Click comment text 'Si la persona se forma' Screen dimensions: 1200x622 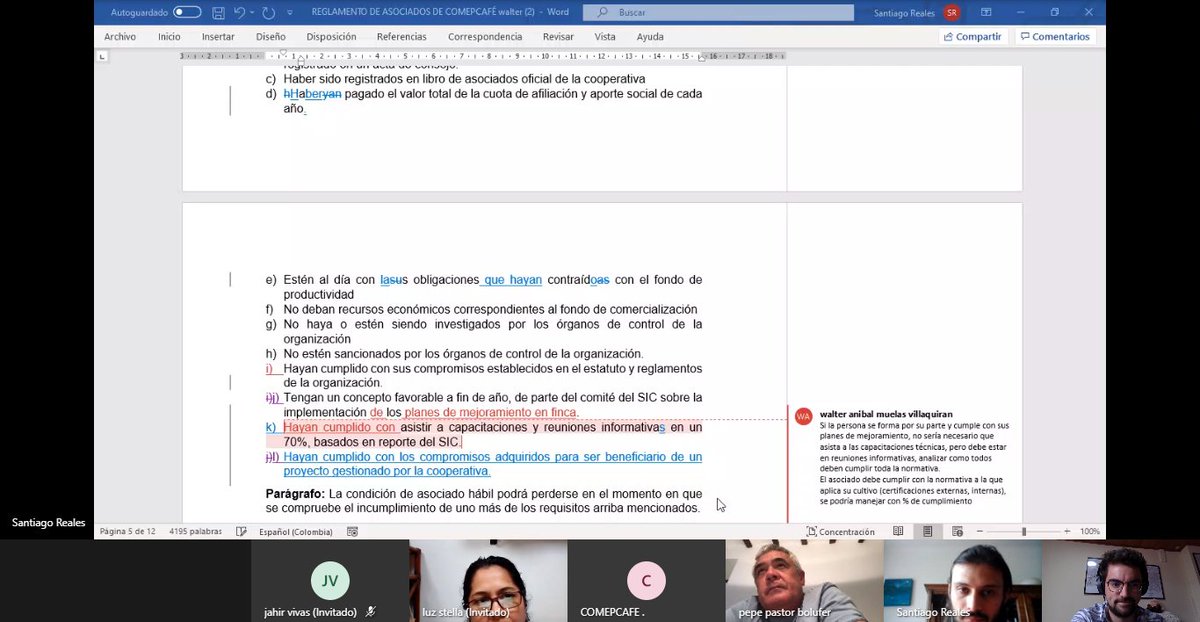pyautogui.click(x=858, y=425)
